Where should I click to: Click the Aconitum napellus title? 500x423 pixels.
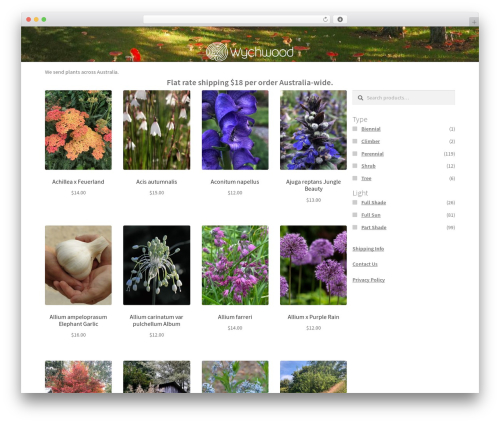235,182
